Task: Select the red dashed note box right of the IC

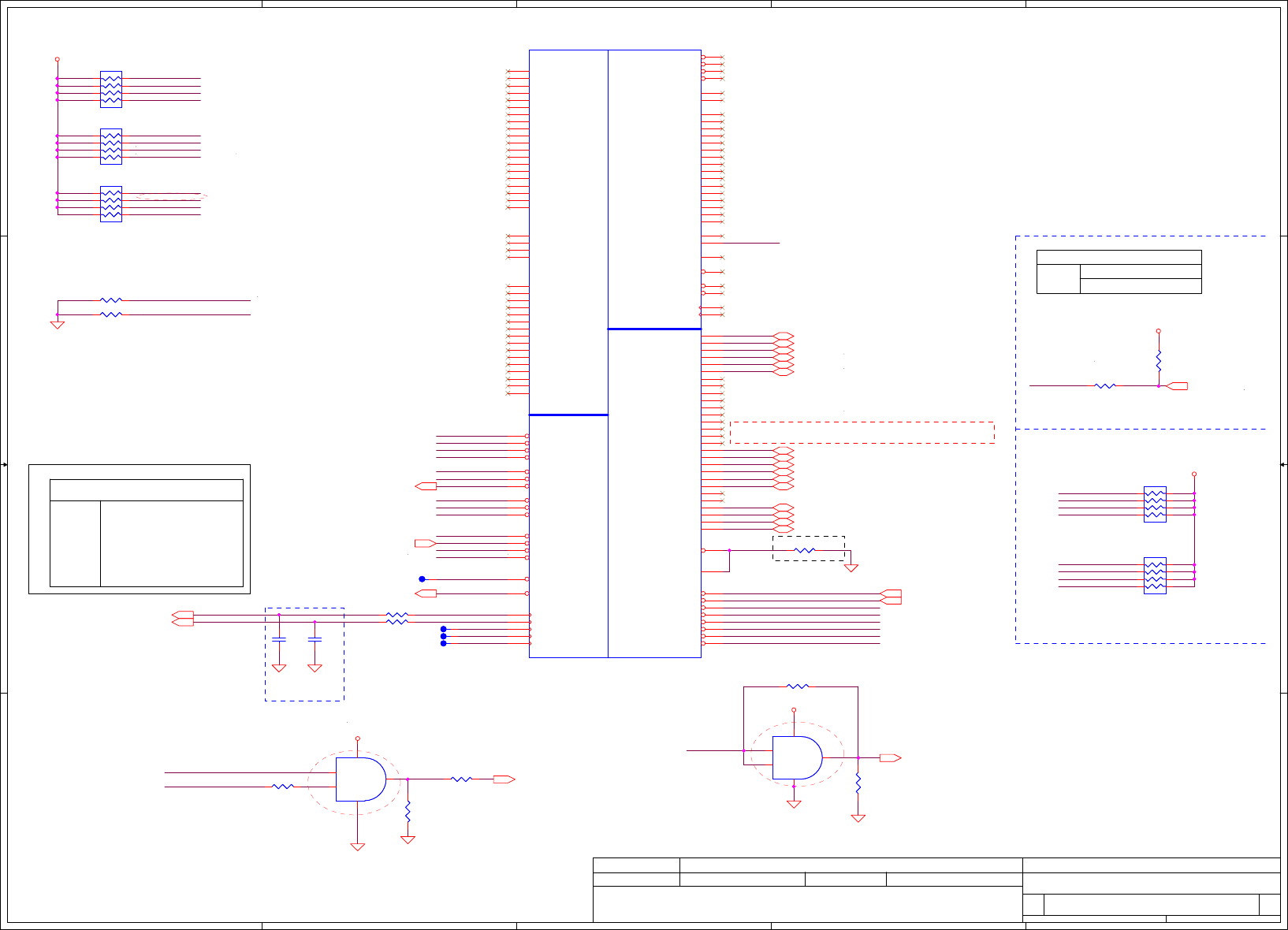Action: coord(862,433)
